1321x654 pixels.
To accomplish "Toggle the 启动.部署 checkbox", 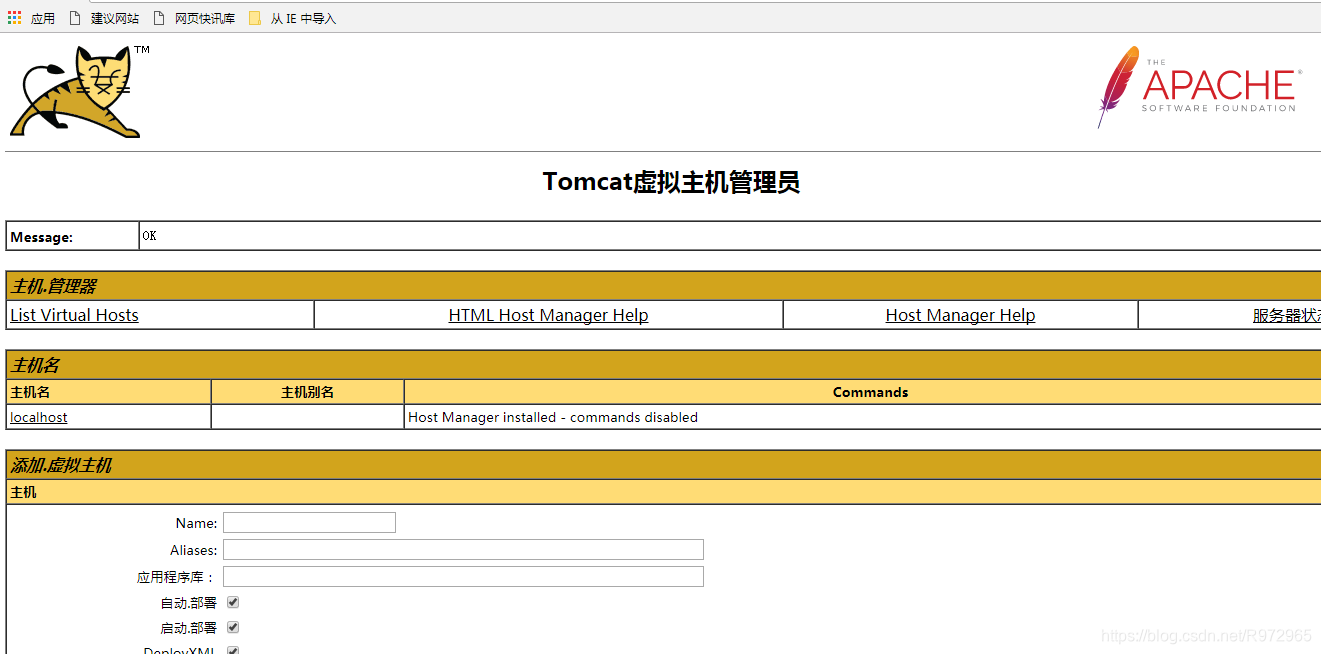I will tap(233, 627).
